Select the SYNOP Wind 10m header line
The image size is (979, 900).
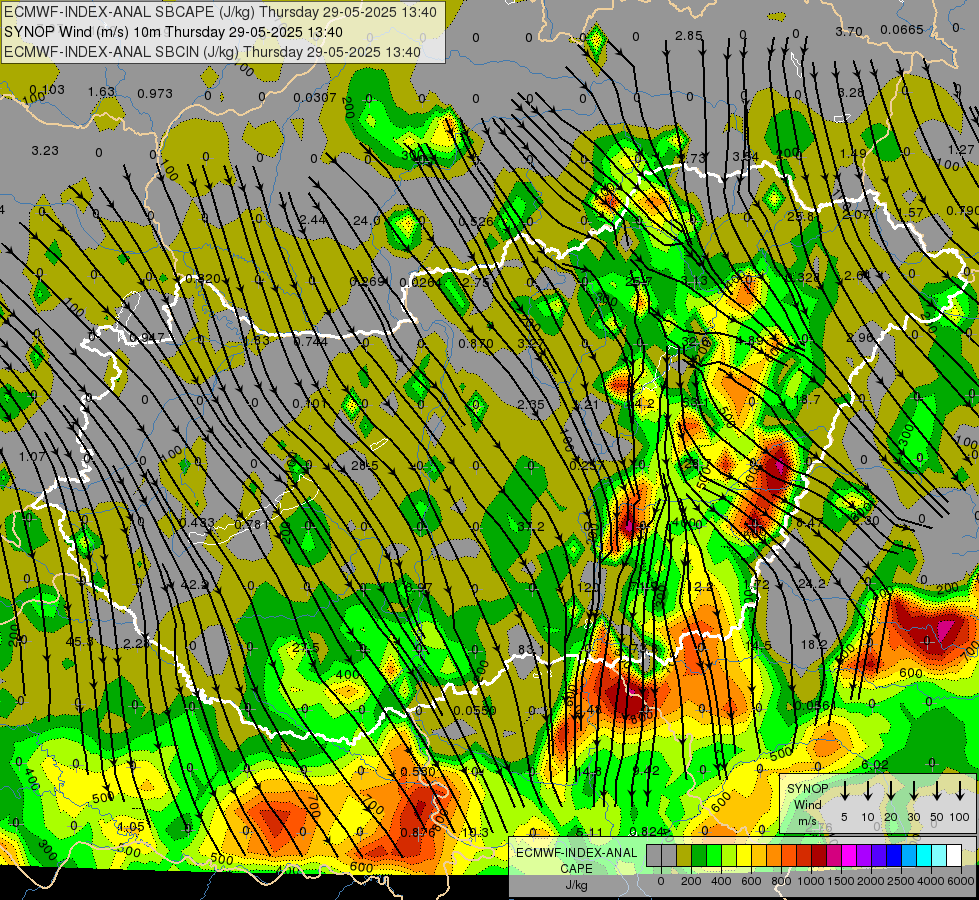coord(174,32)
